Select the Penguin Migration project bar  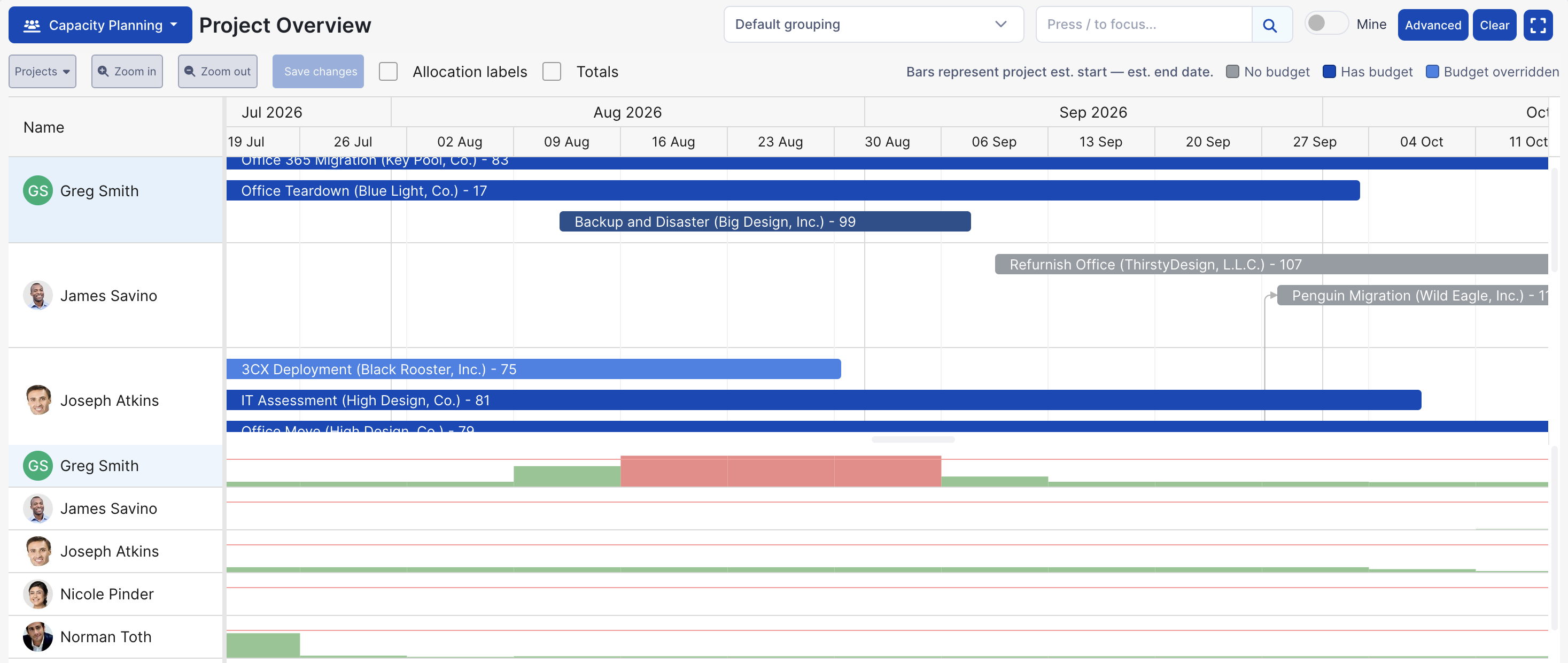pos(1412,295)
